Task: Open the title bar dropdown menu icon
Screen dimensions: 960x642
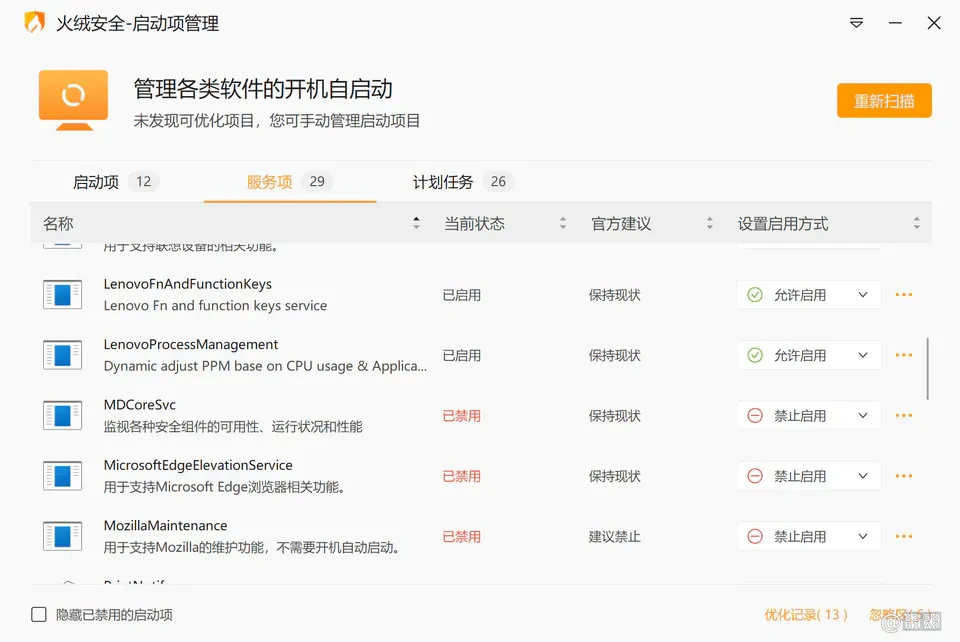Action: click(x=857, y=23)
